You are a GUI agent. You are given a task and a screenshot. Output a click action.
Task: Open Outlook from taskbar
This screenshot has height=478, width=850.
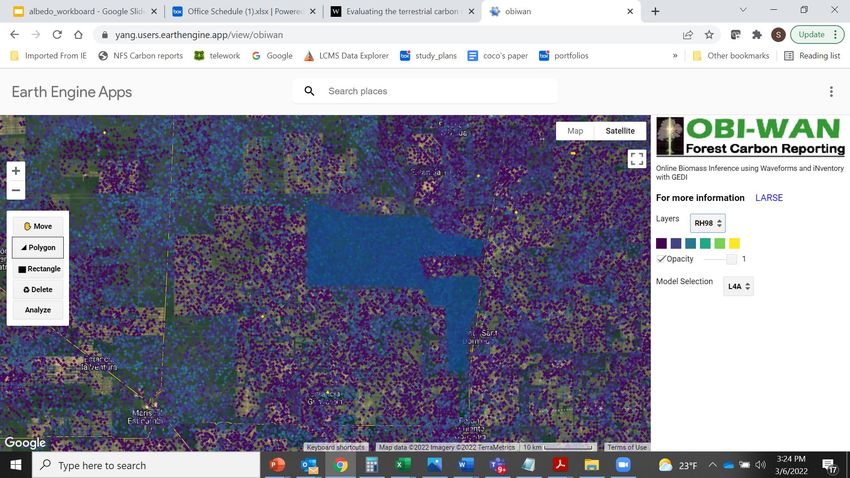pos(309,465)
